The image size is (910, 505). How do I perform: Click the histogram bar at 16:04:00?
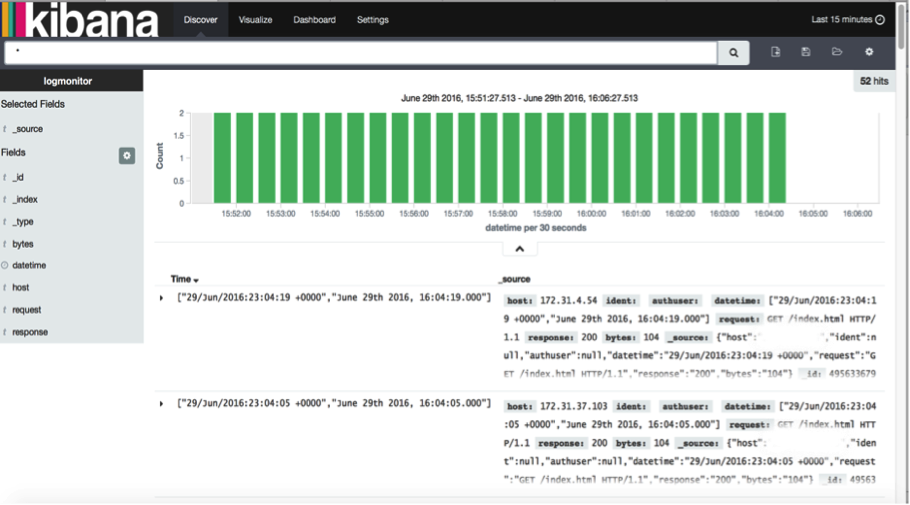click(777, 158)
